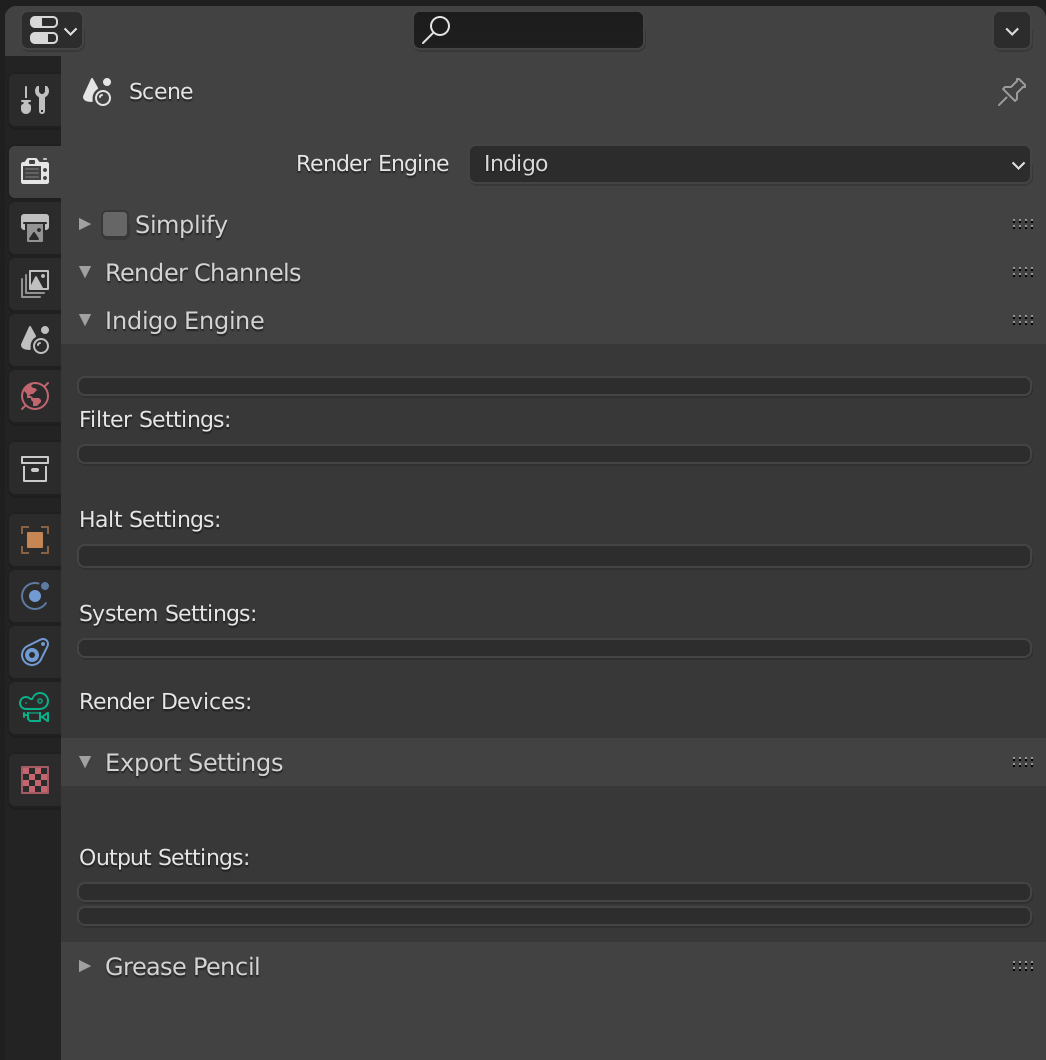Click the drag grip on Simplify panel
The width and height of the screenshot is (1046, 1060).
(x=1022, y=224)
